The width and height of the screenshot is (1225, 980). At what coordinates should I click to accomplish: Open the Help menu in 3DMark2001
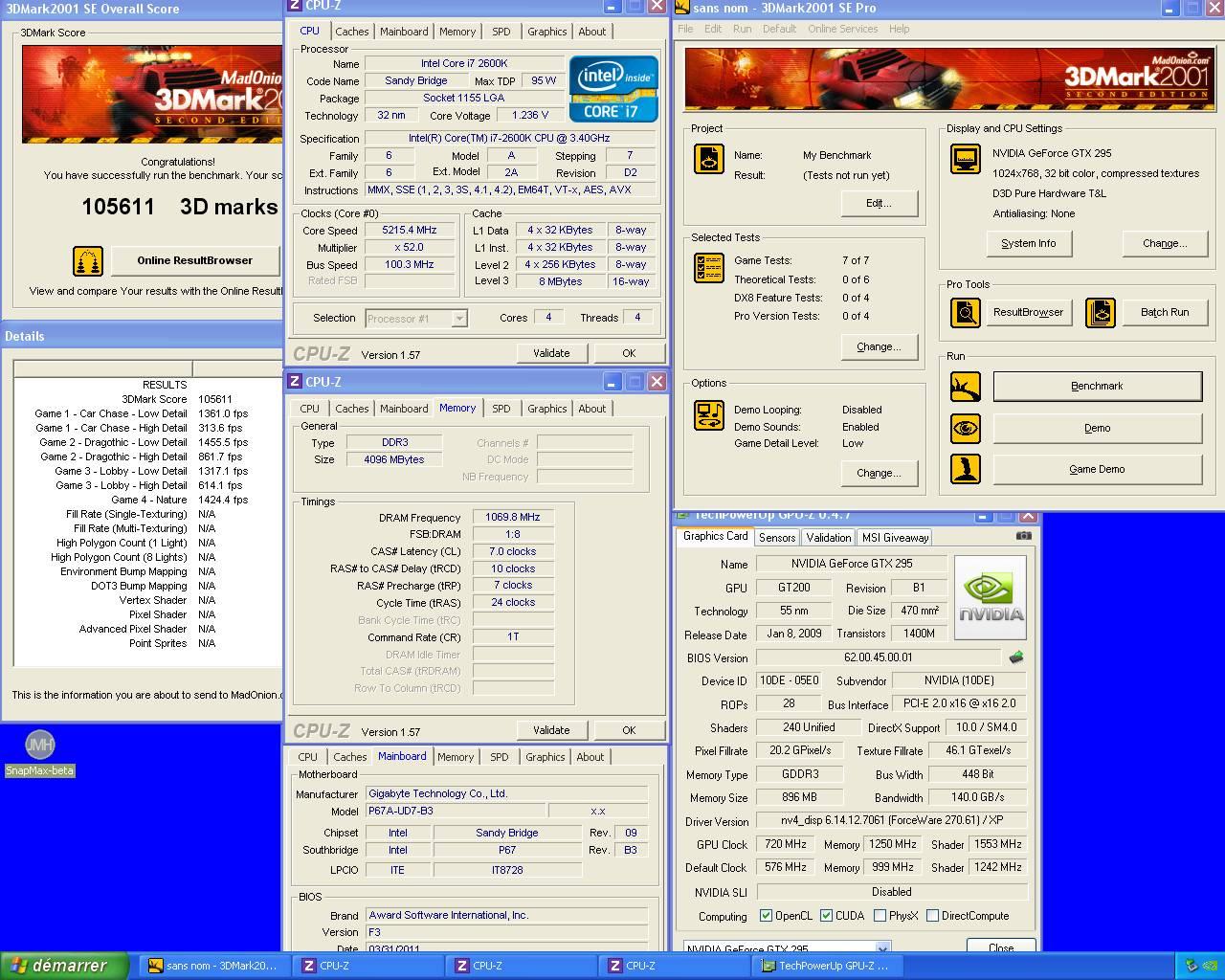coord(899,29)
